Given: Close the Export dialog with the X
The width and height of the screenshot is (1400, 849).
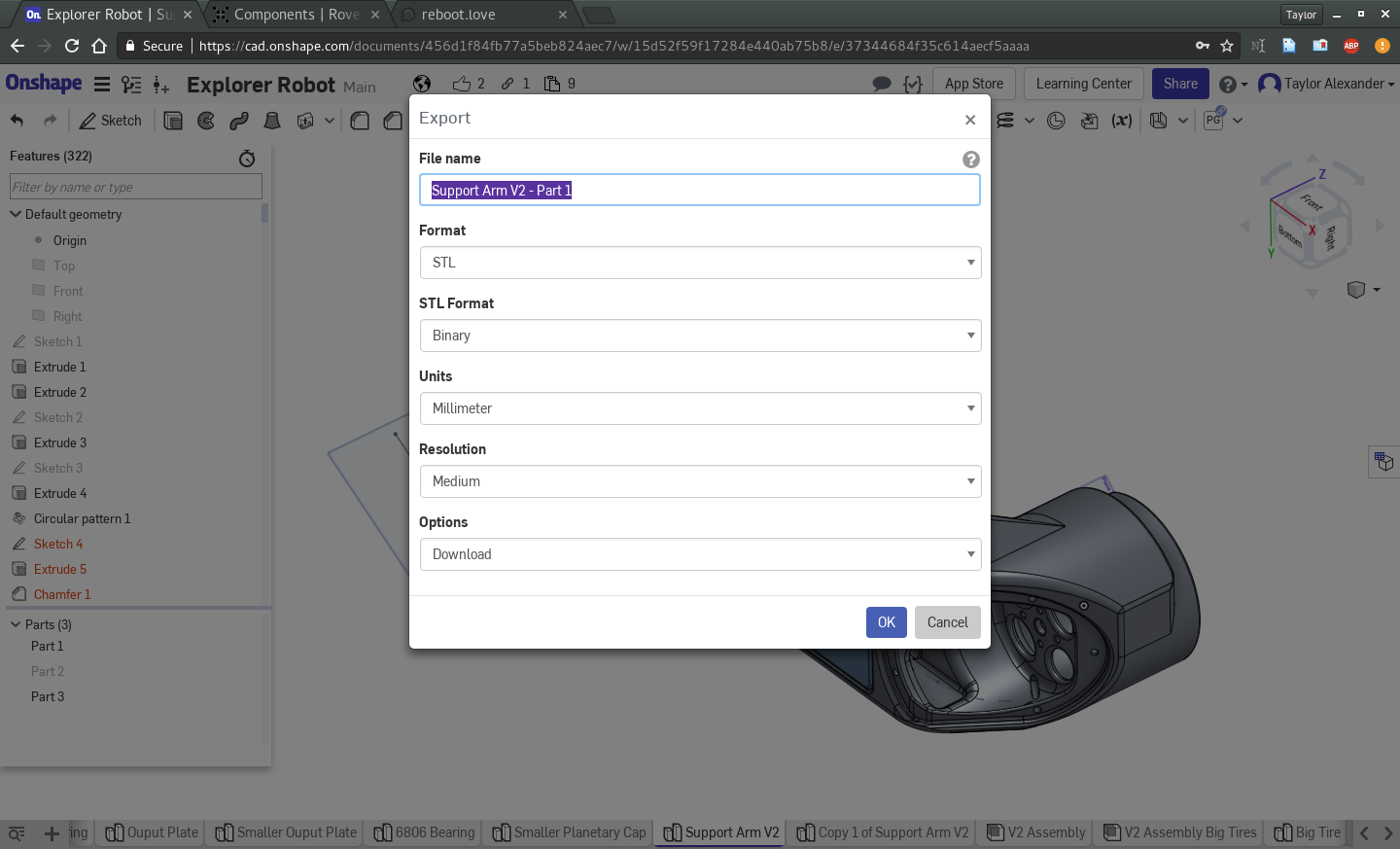Looking at the screenshot, I should (969, 120).
